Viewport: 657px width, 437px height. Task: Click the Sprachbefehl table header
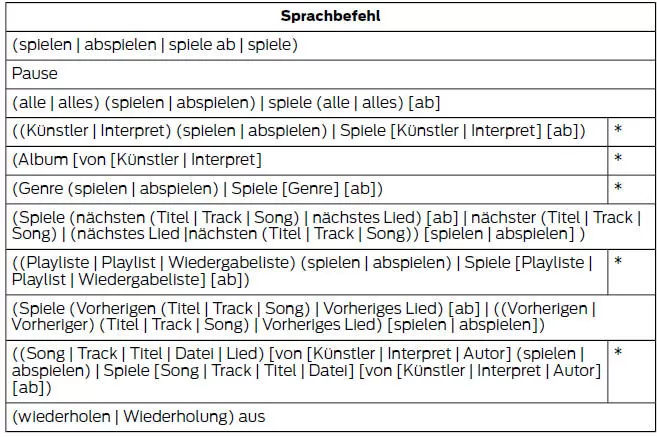pyautogui.click(x=331, y=16)
